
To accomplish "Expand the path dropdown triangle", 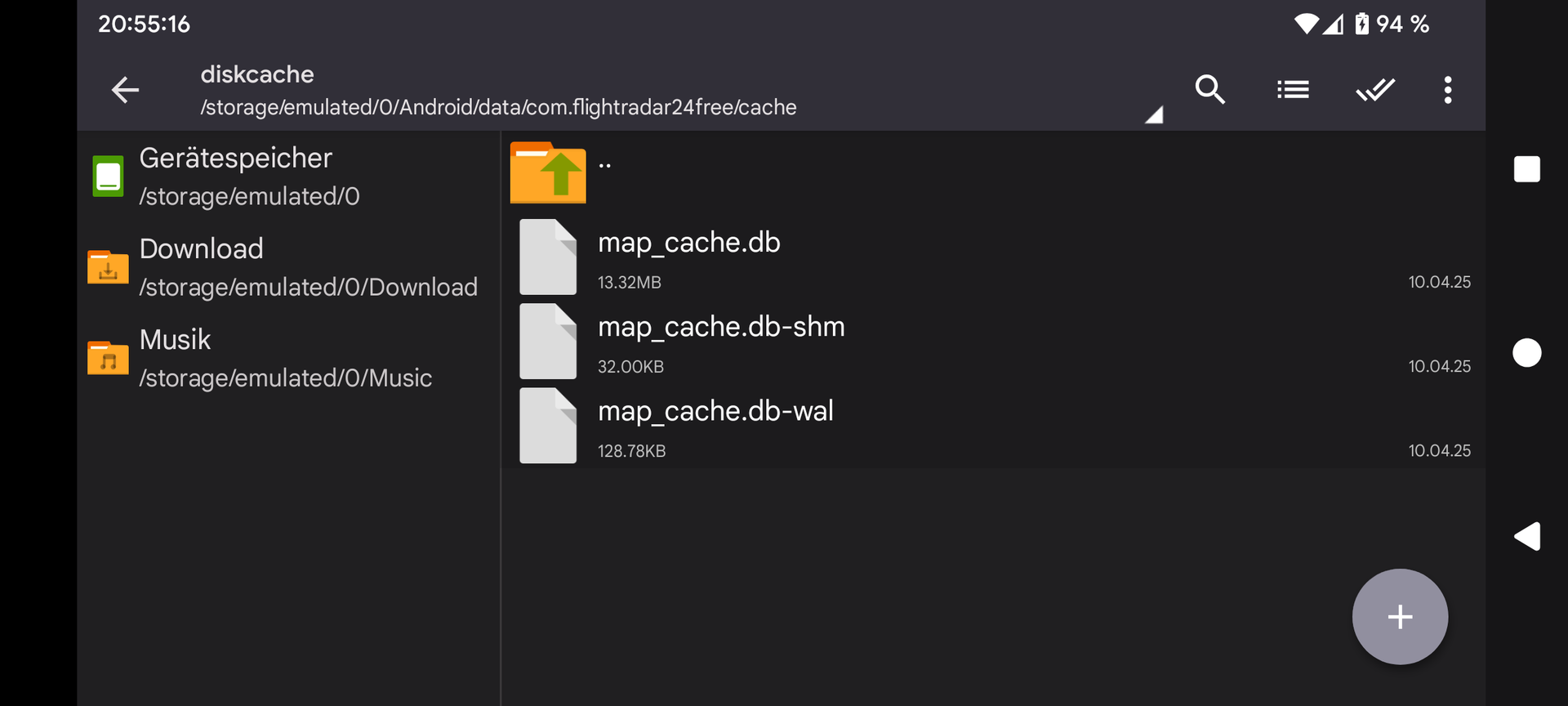I will [1153, 115].
